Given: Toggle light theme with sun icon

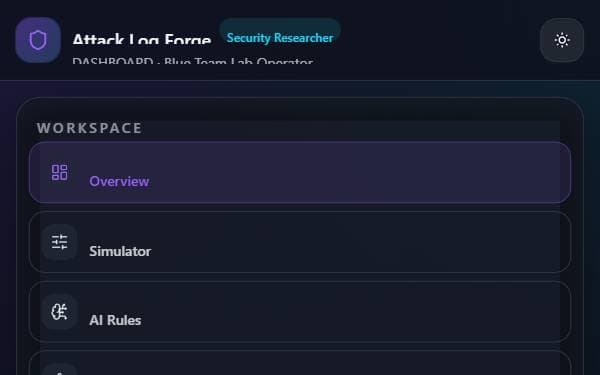Looking at the screenshot, I should pos(562,40).
